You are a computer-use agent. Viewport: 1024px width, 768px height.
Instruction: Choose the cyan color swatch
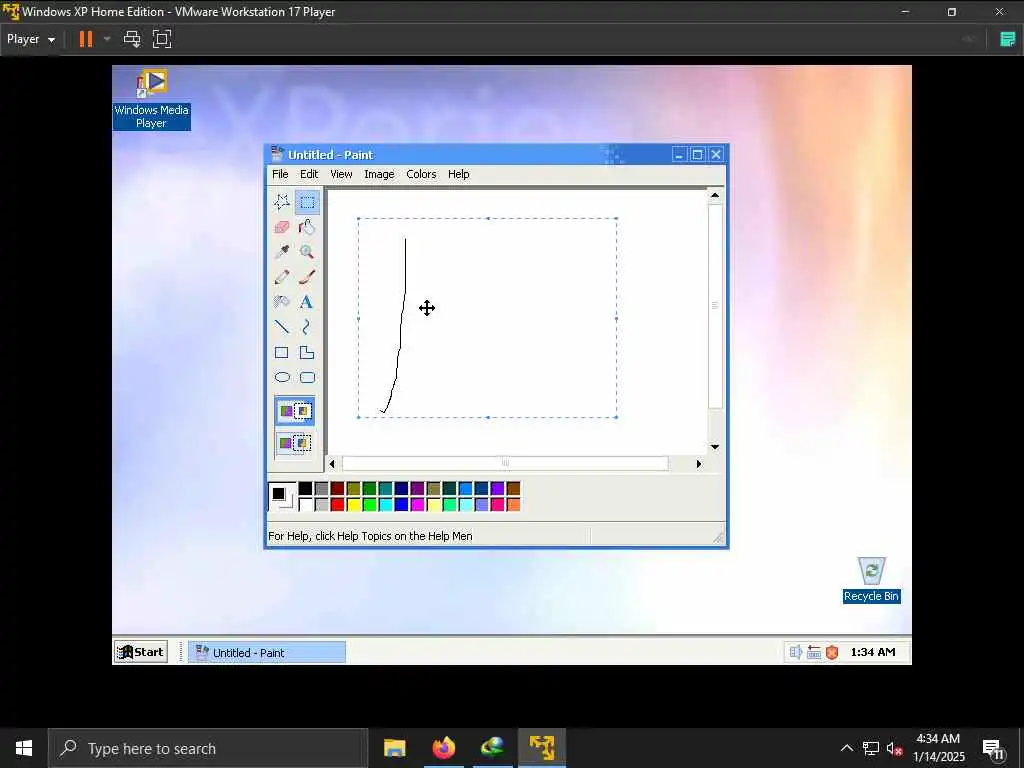click(x=385, y=504)
